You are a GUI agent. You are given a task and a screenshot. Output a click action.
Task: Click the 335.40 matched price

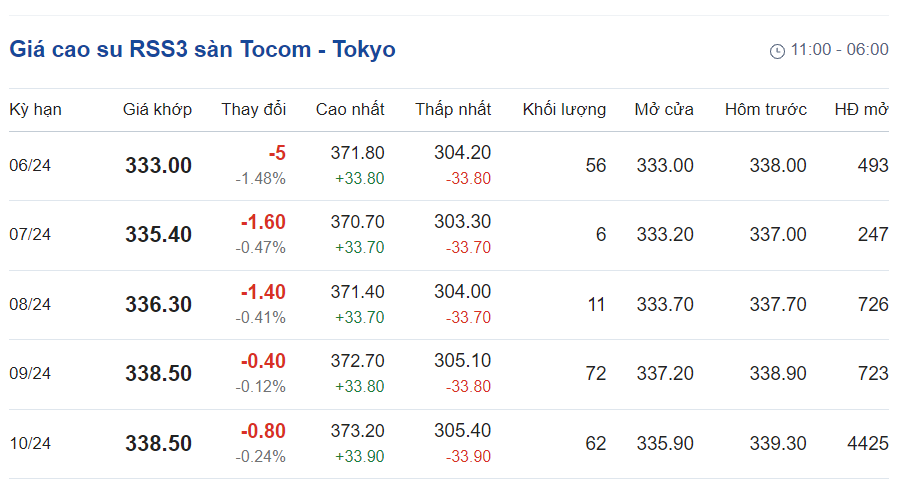click(158, 235)
